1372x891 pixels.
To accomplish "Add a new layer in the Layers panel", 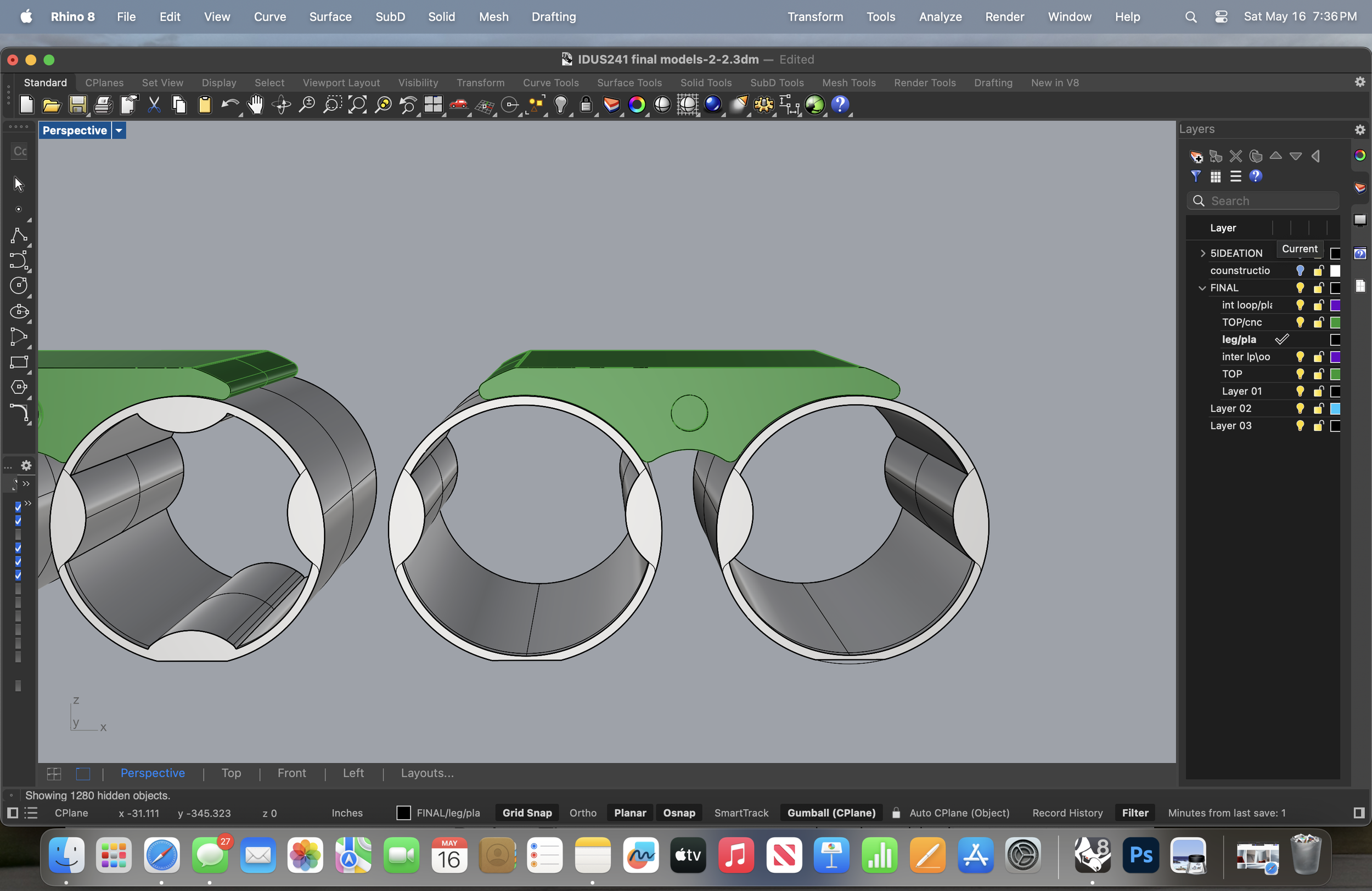I will point(1196,157).
